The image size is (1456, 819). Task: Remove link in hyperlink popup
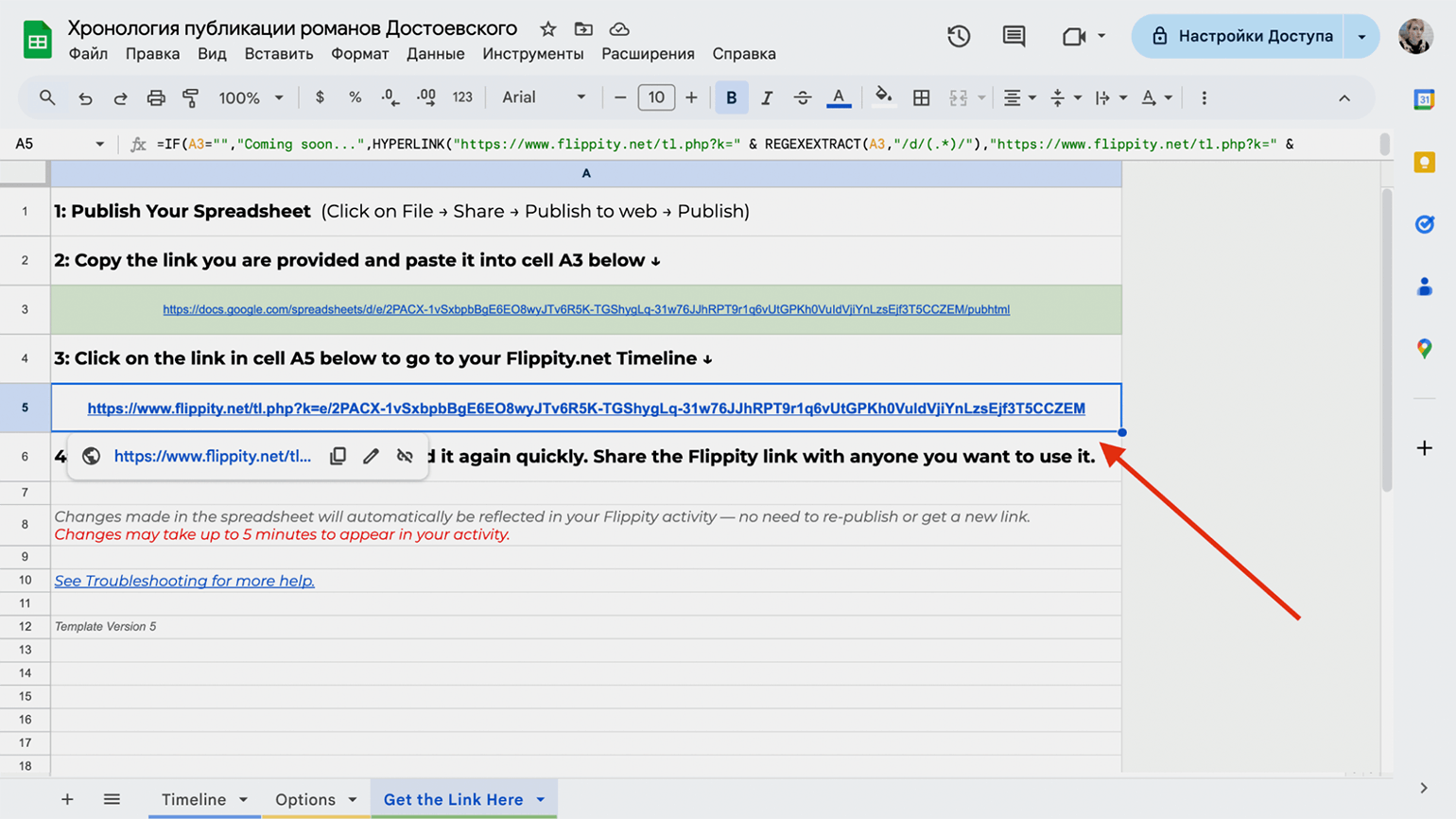click(405, 456)
